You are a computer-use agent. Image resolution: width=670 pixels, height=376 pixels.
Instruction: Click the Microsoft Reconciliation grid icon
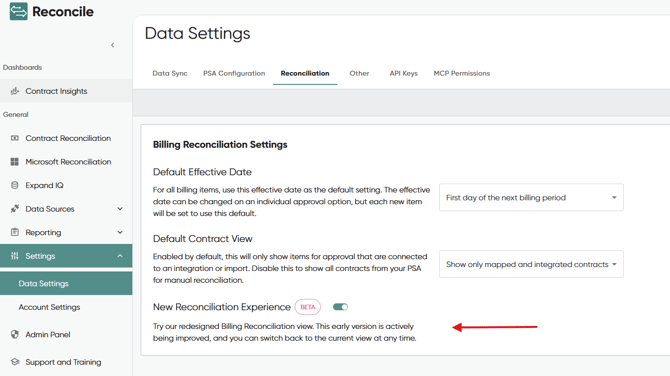pyautogui.click(x=15, y=162)
